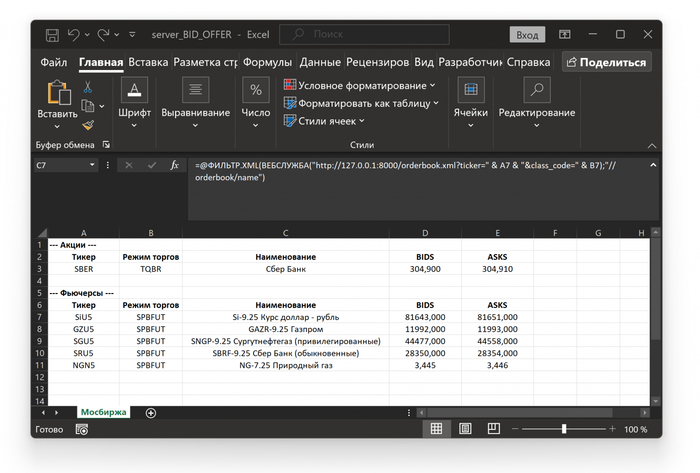The image size is (700, 473).
Task: Click the Поделиться share button
Action: pos(605,62)
